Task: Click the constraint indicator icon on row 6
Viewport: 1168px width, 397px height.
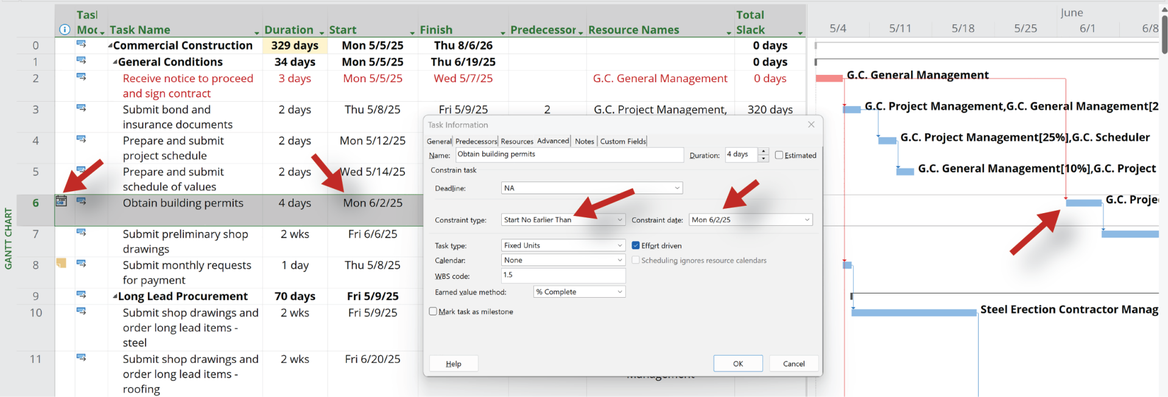Action: coord(62,200)
